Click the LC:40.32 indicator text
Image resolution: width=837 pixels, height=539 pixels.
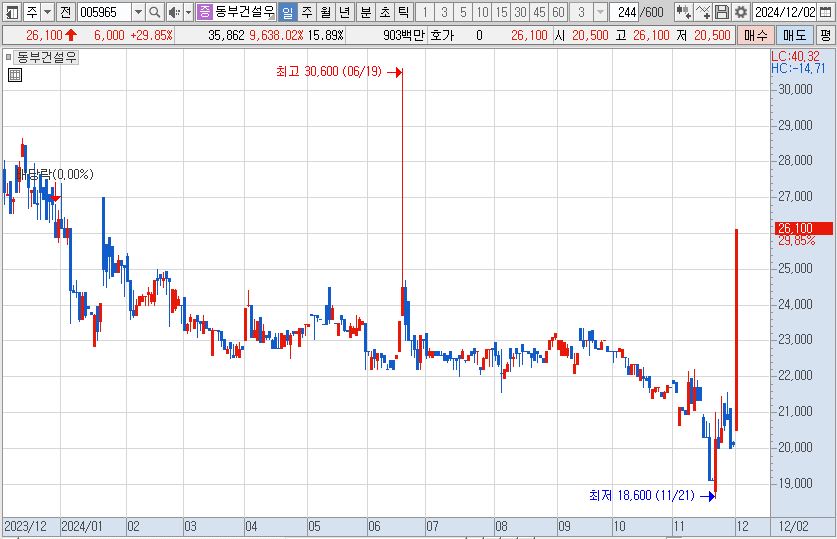pos(795,57)
